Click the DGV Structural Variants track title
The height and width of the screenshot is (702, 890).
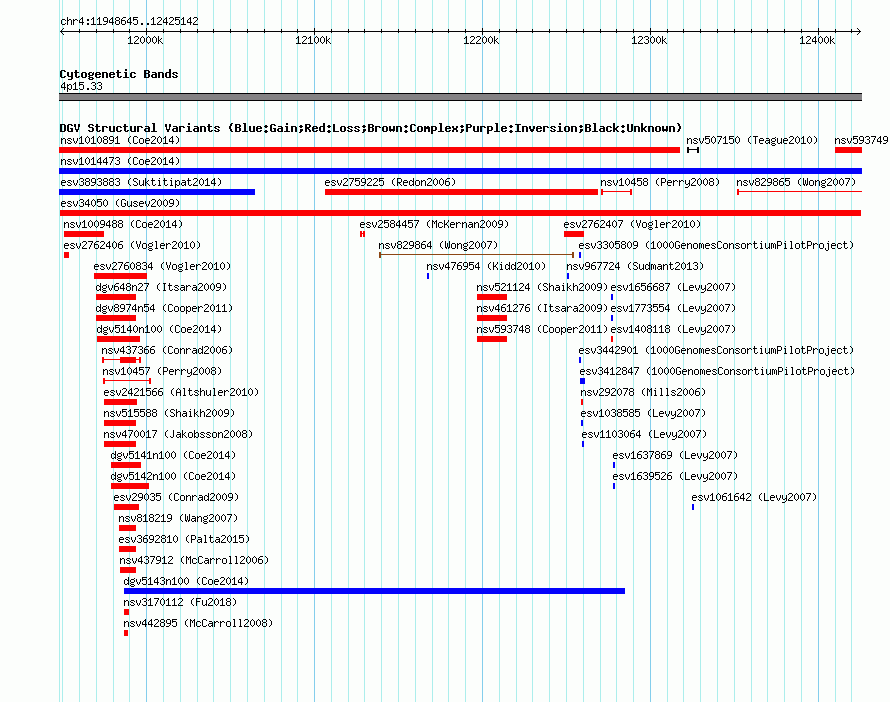371,128
